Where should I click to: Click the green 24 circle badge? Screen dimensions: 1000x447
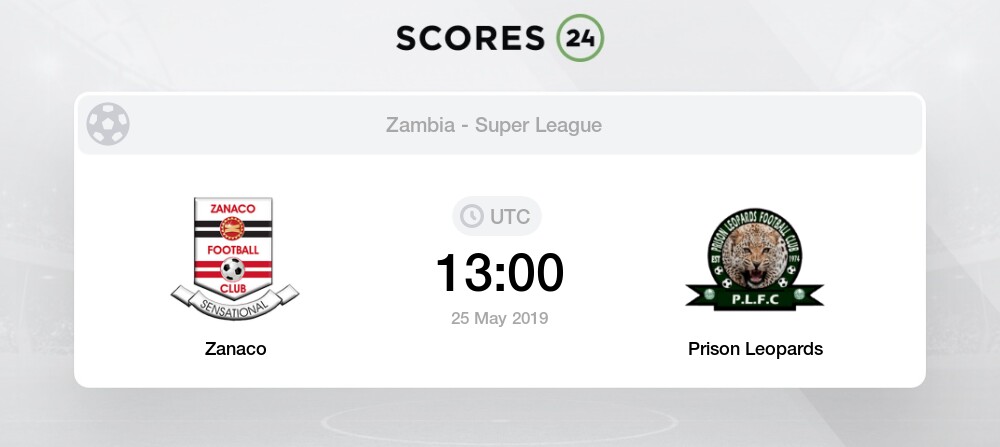click(580, 37)
